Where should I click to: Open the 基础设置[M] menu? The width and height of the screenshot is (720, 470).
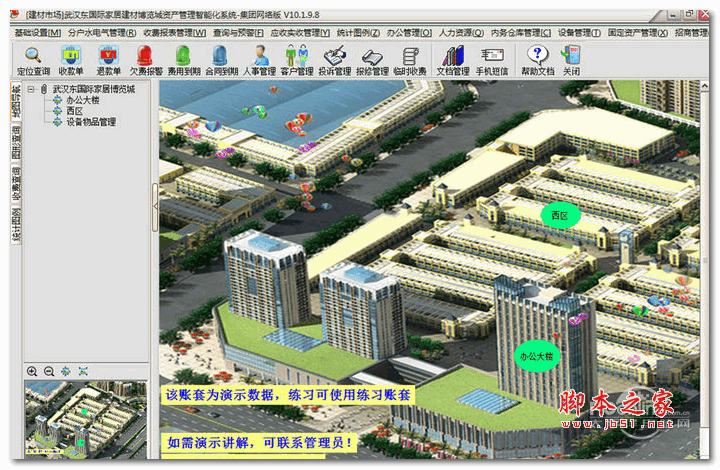click(x=38, y=33)
